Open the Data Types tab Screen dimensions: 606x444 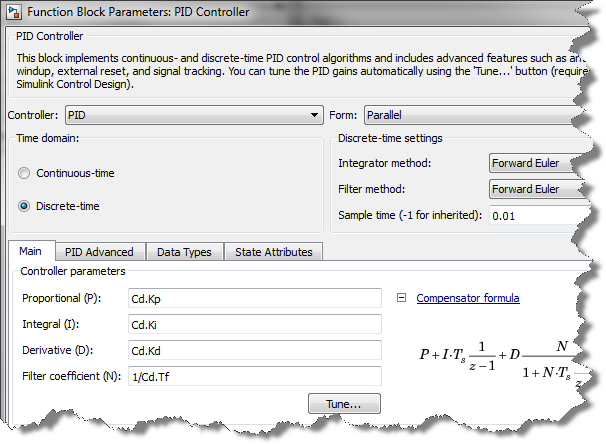click(x=185, y=252)
